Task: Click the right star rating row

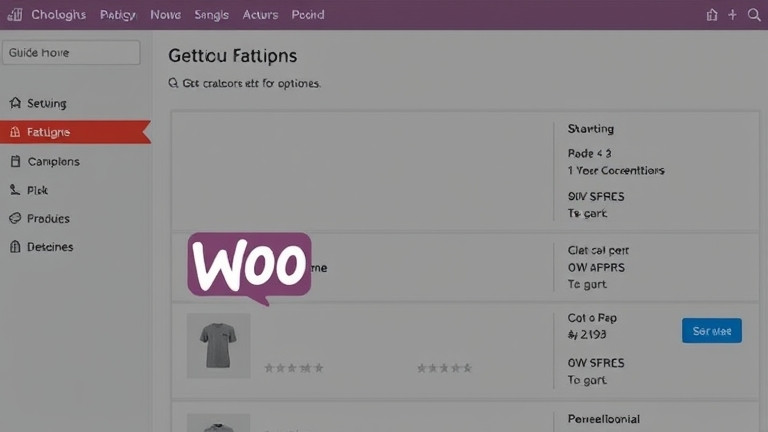Action: 444,368
